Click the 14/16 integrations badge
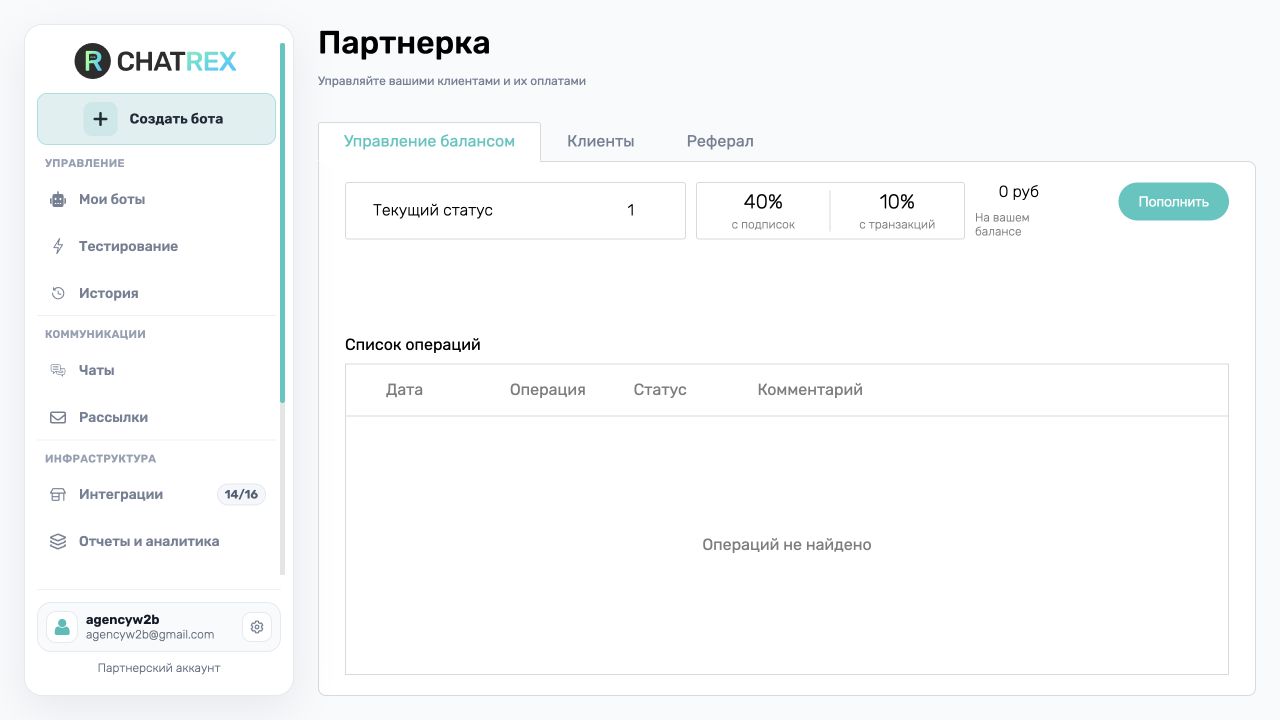Viewport: 1280px width, 720px height. [x=241, y=494]
